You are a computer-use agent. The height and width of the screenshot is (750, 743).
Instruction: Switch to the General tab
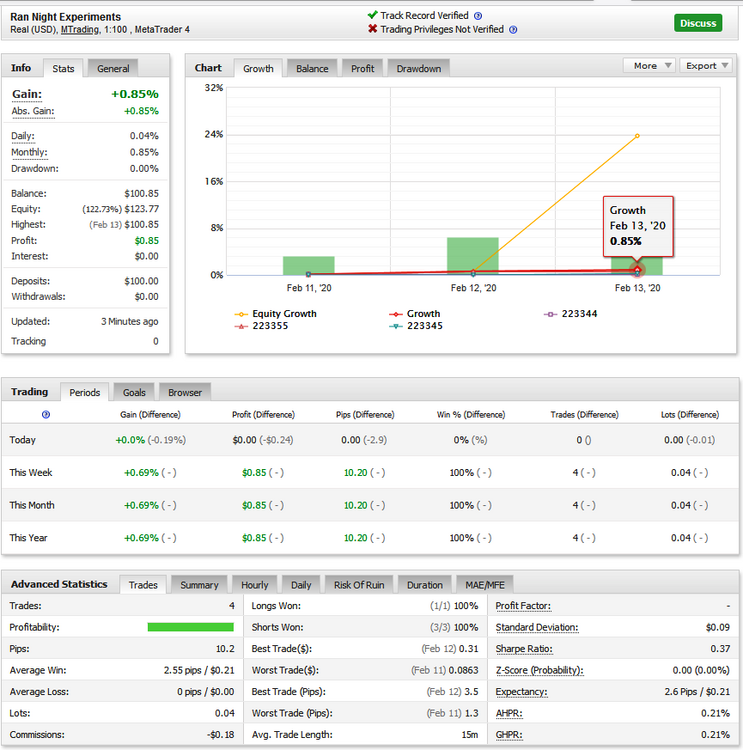point(113,68)
